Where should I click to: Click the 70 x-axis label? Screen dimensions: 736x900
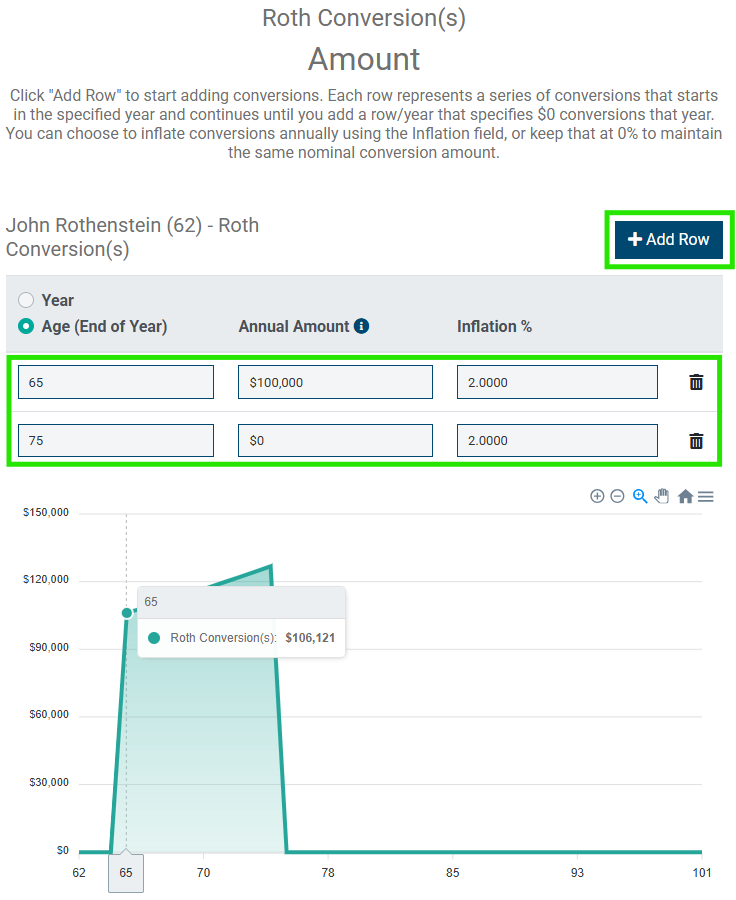(x=203, y=872)
